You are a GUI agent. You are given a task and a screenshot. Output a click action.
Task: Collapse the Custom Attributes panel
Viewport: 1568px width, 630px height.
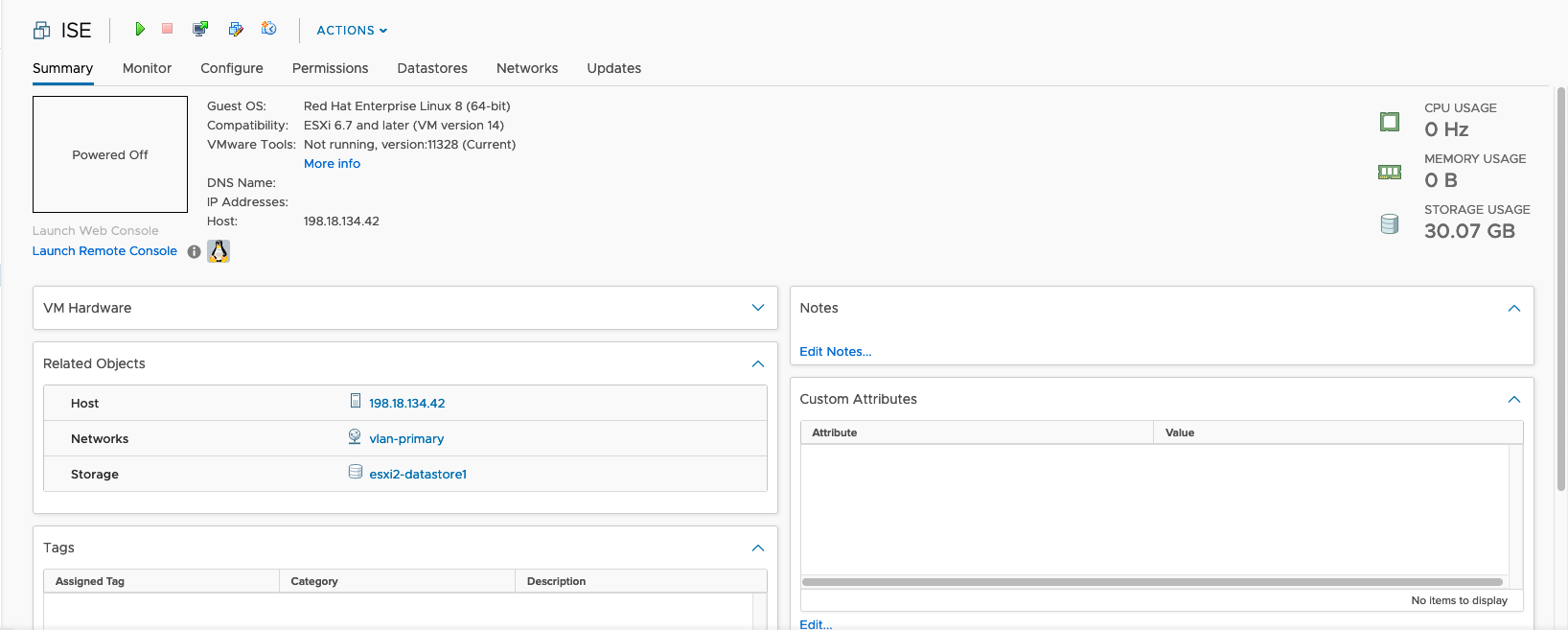click(x=1513, y=399)
